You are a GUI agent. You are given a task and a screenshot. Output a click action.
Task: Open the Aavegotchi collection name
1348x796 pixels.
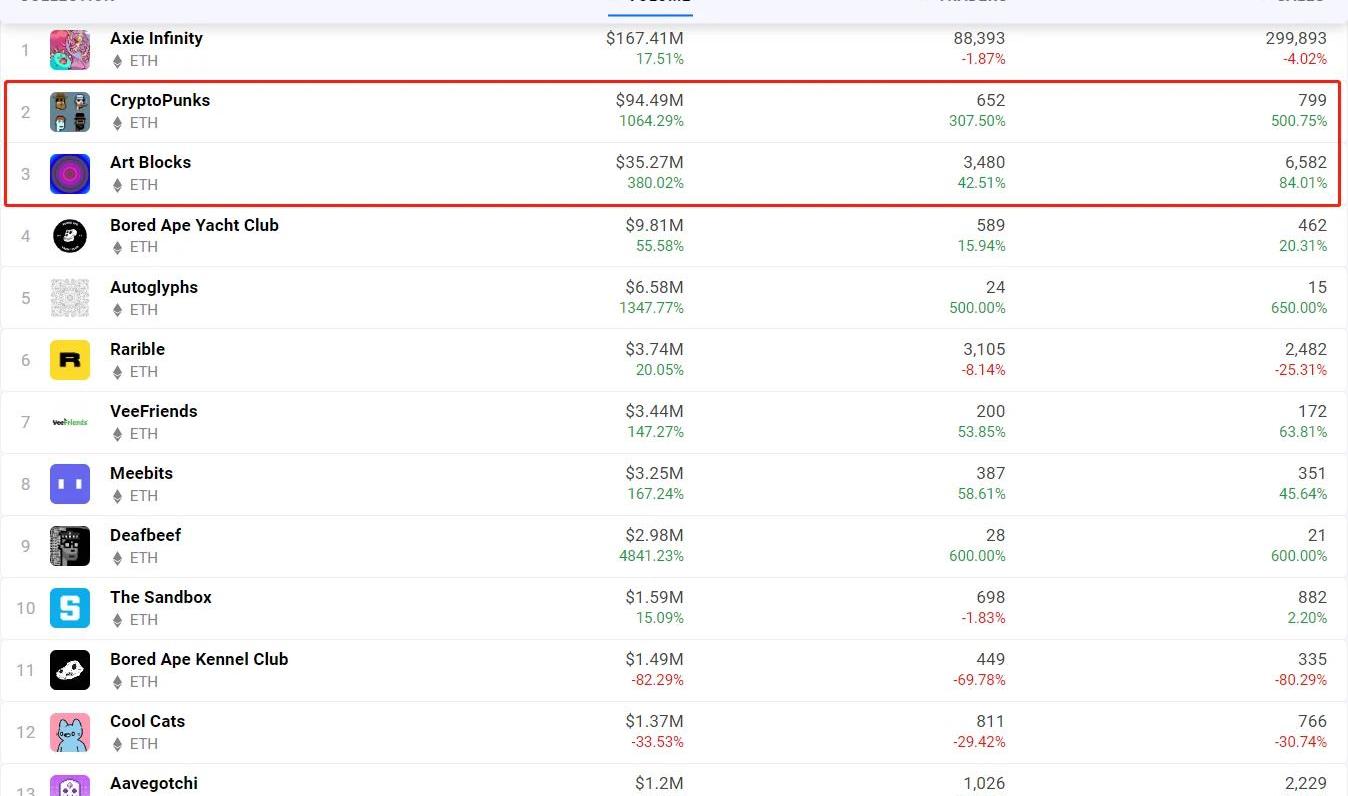point(154,783)
